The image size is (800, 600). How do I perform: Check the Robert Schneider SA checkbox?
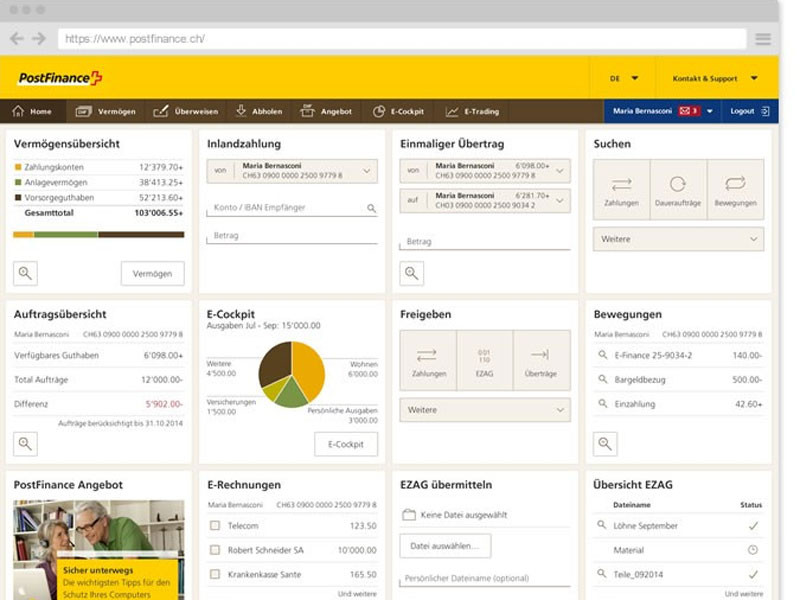[215, 550]
